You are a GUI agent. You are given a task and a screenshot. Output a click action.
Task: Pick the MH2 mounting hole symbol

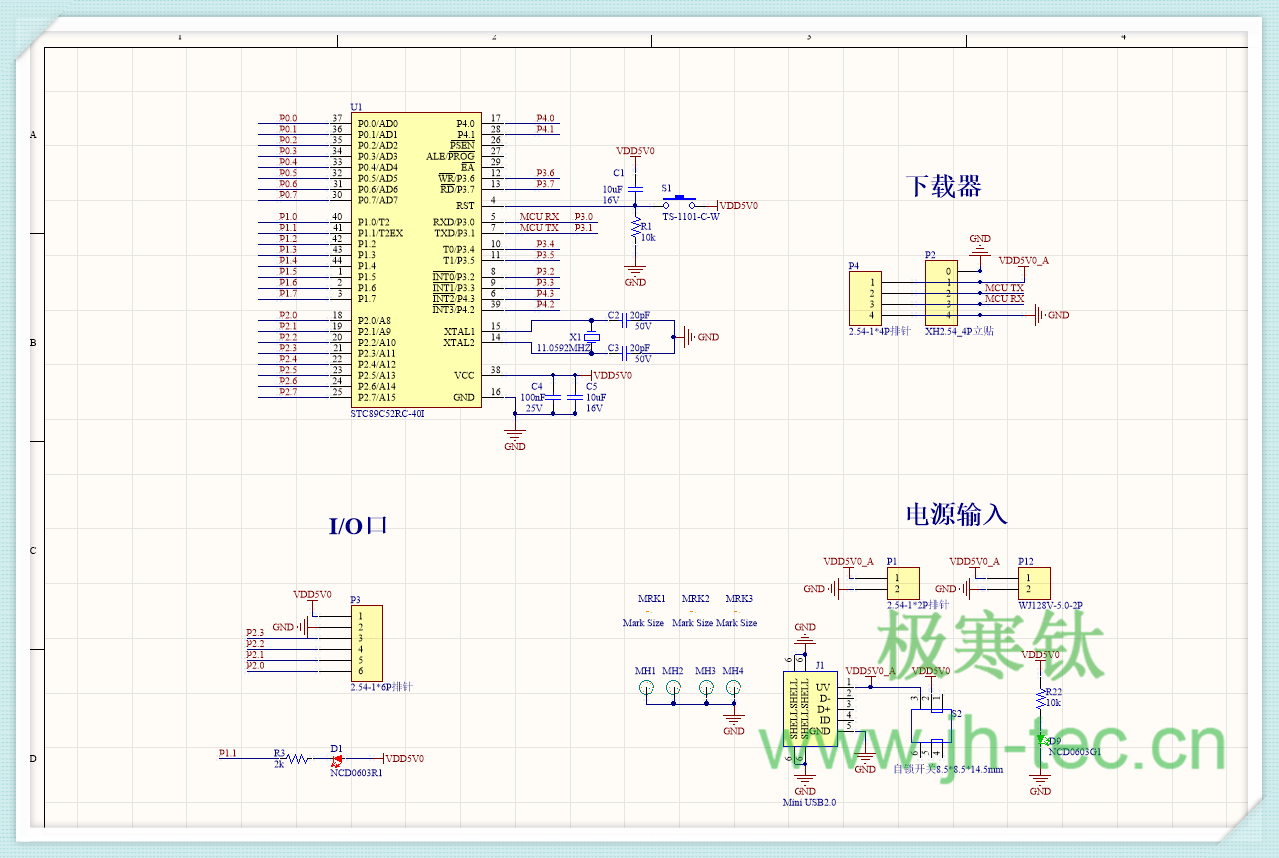673,687
